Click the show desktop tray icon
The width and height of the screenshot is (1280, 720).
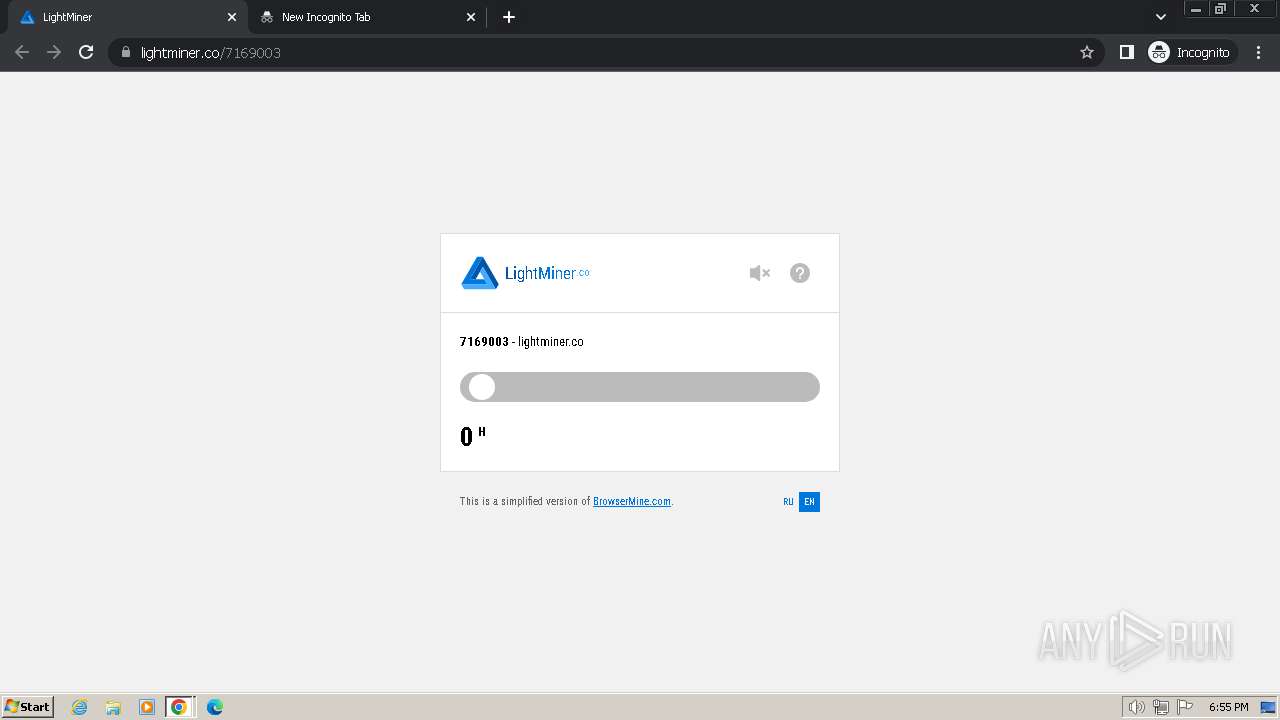[x=1268, y=707]
